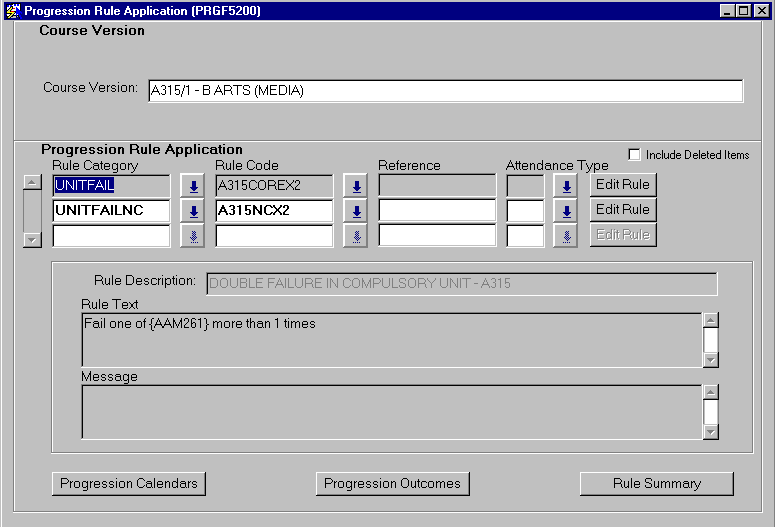The image size is (775, 527).
Task: Open the Progression Outcomes window
Action: click(x=392, y=484)
